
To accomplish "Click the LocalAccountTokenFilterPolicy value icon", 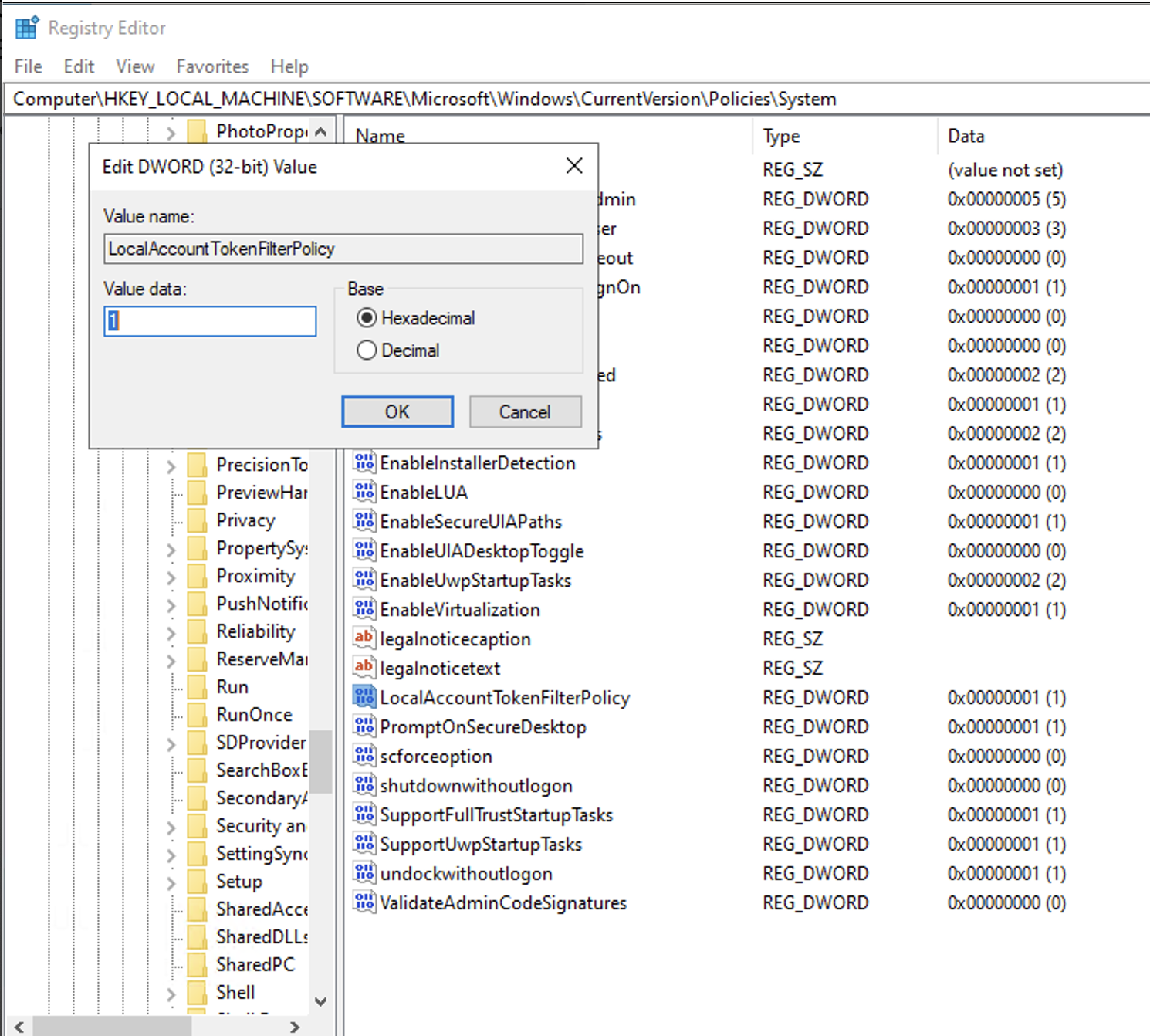I will tap(364, 697).
